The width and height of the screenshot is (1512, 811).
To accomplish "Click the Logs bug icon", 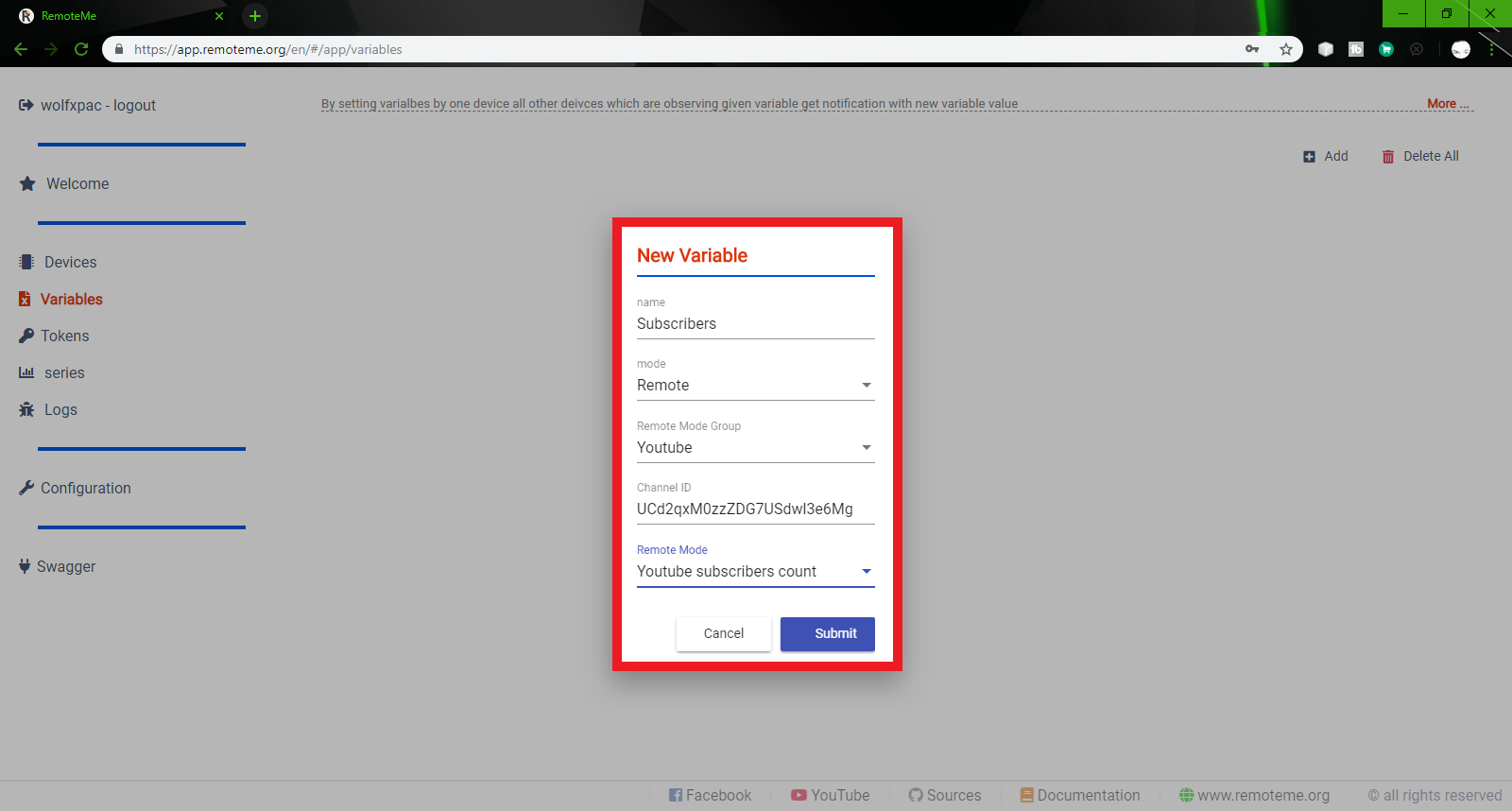I will (x=26, y=409).
